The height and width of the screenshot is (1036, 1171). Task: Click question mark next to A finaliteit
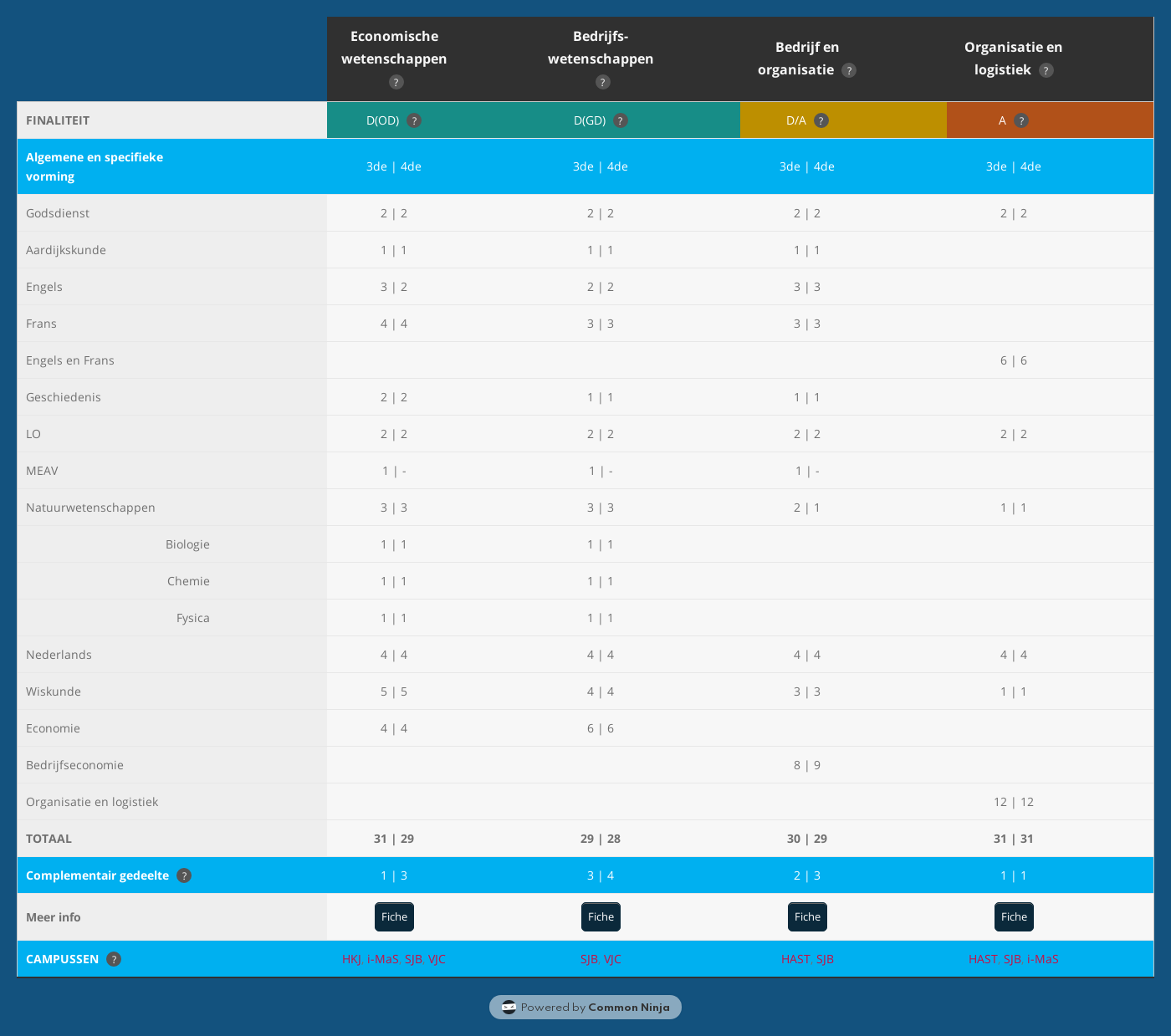[1021, 120]
